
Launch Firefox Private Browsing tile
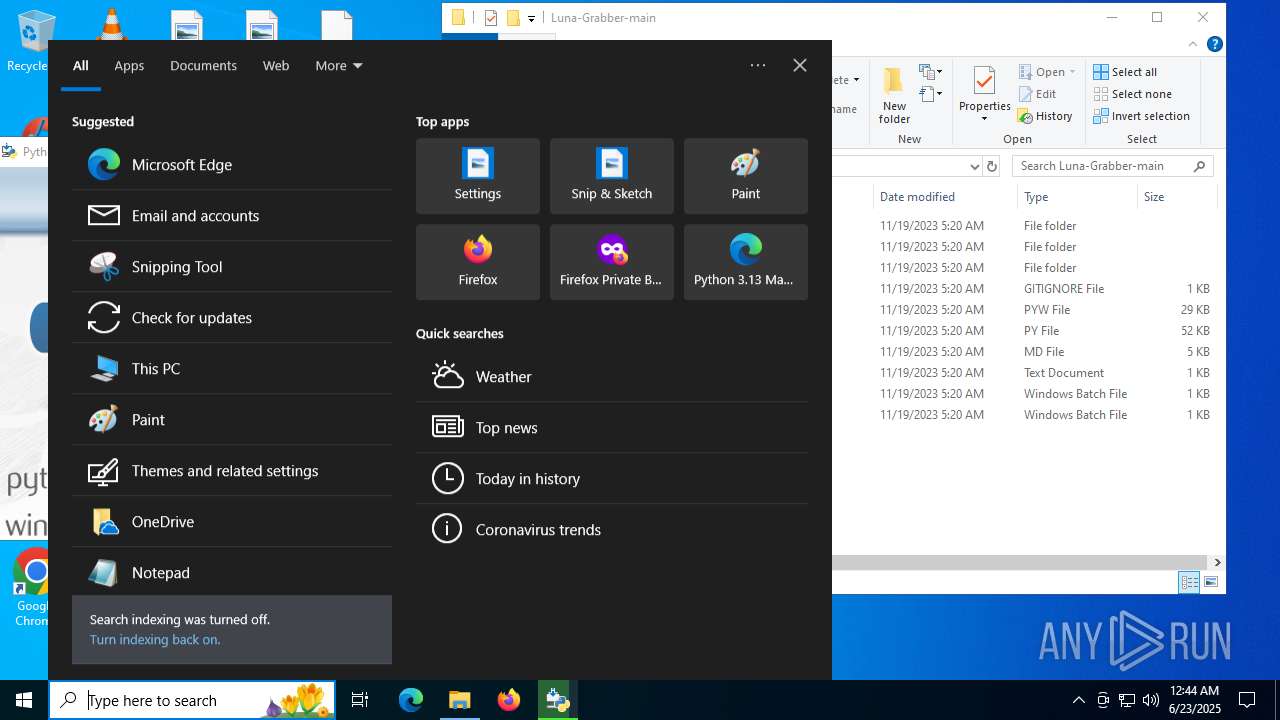pos(612,262)
